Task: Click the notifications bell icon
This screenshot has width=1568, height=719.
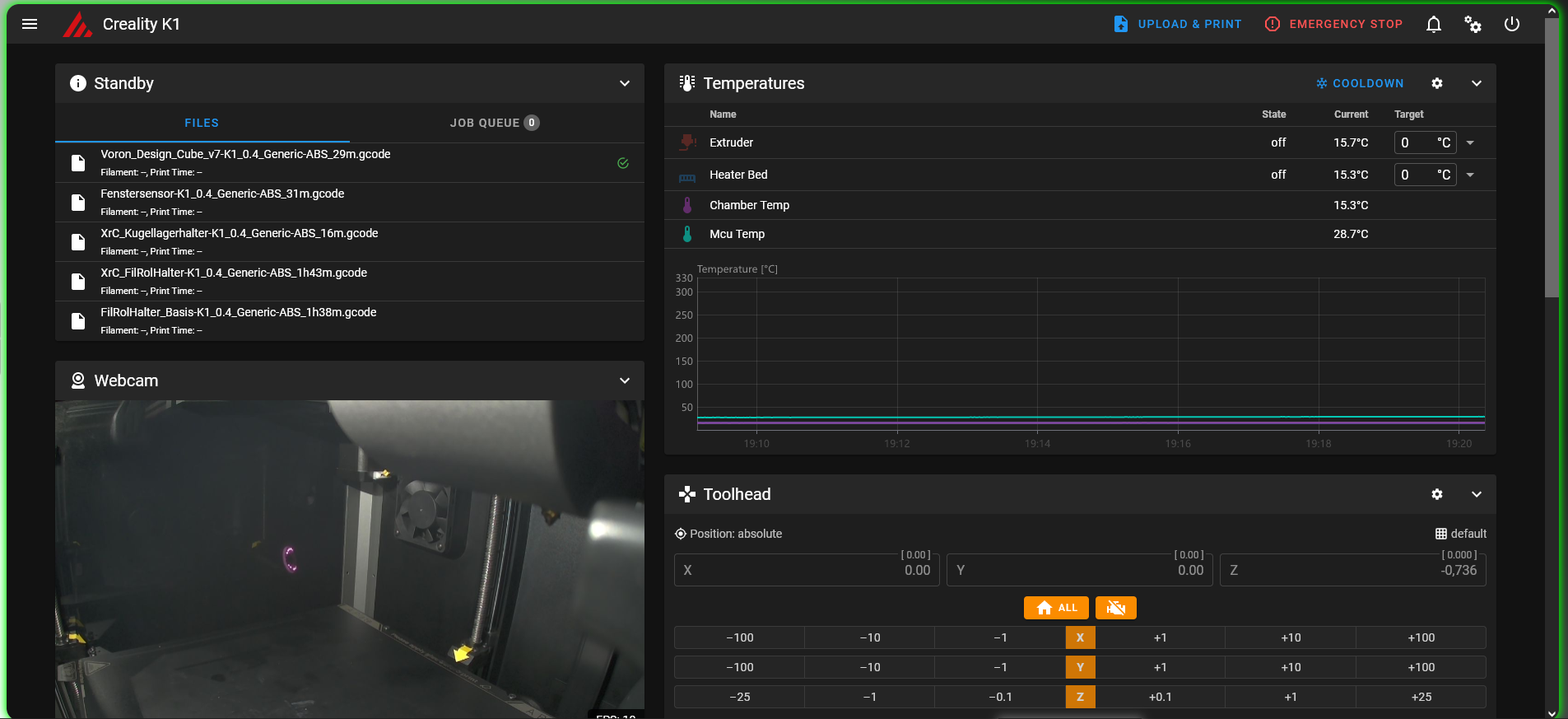Action: [1433, 24]
